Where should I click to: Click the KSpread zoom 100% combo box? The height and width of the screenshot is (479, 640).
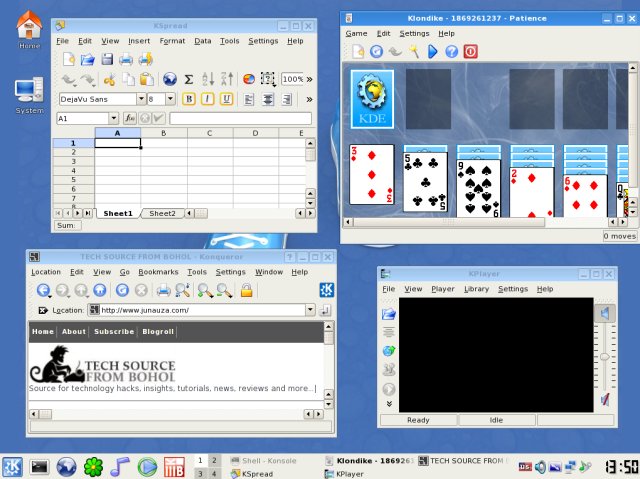pyautogui.click(x=293, y=79)
